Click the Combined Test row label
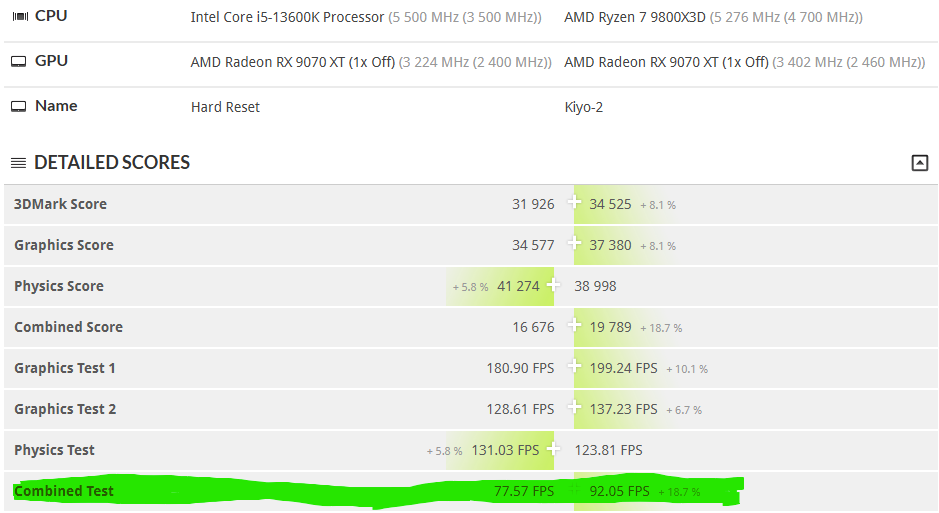This screenshot has width=939, height=513. pos(64,491)
